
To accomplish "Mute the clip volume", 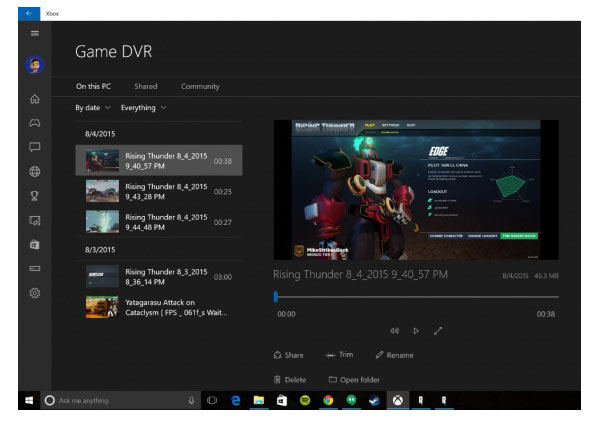I will (395, 331).
